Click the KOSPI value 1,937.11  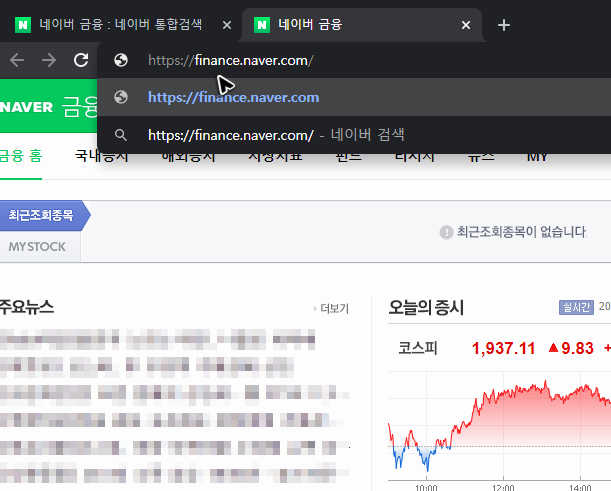click(503, 348)
